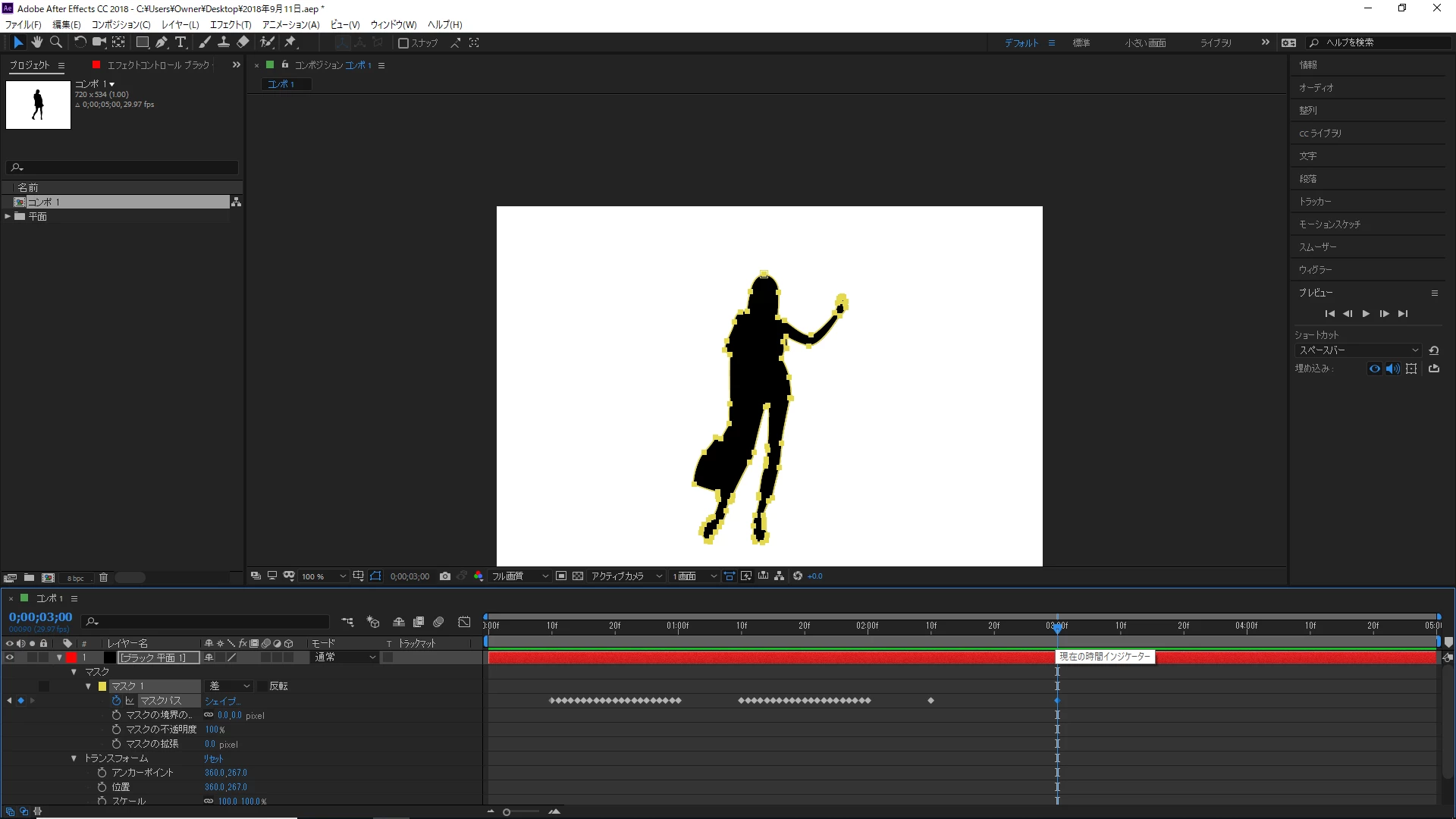Screen dimensions: 1456x819
Task: Select the Pen tool in toolbar
Action: coord(162,42)
